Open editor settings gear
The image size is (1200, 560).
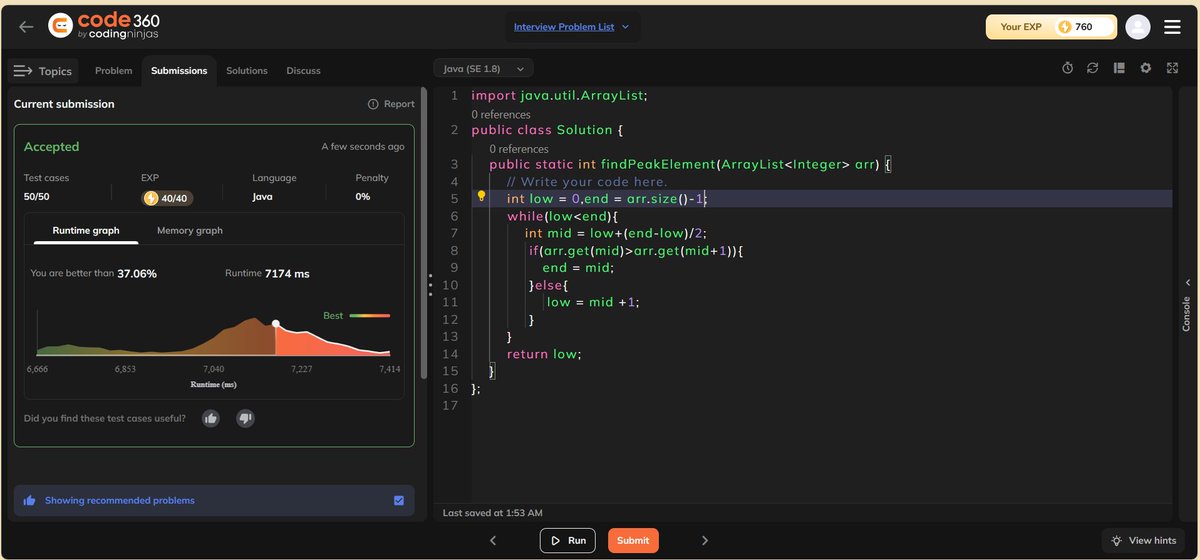click(x=1145, y=68)
